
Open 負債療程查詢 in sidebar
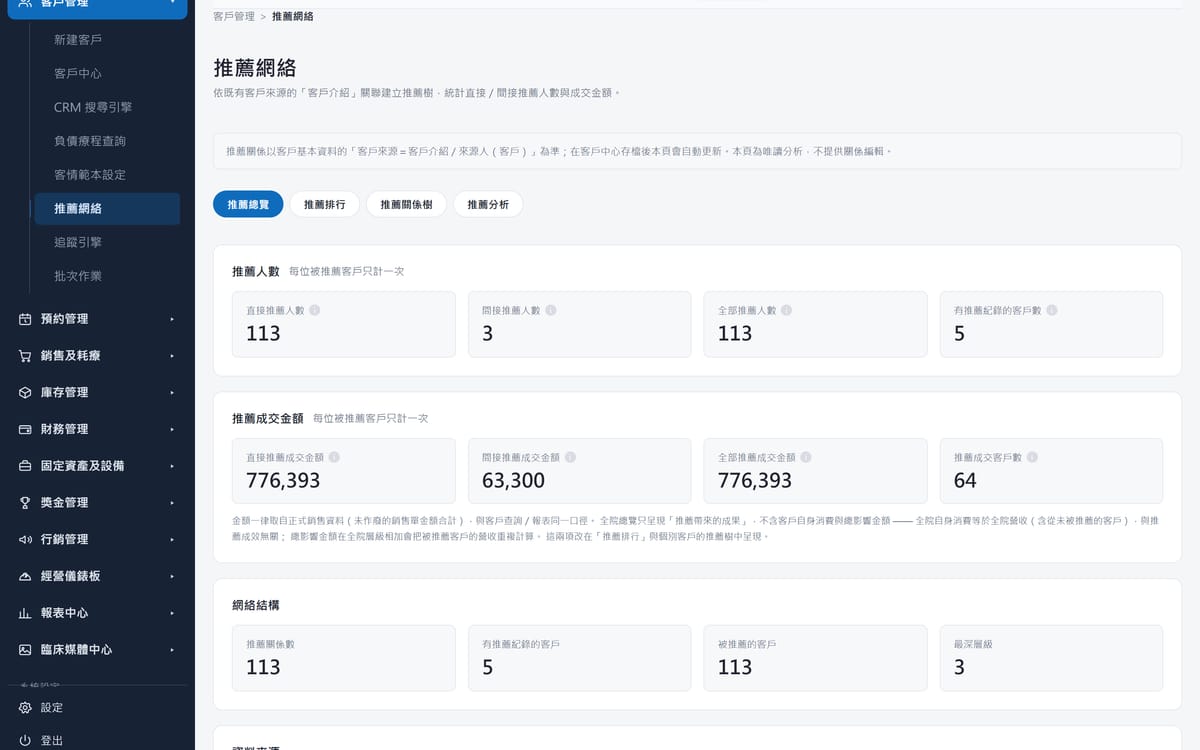click(x=105, y=141)
